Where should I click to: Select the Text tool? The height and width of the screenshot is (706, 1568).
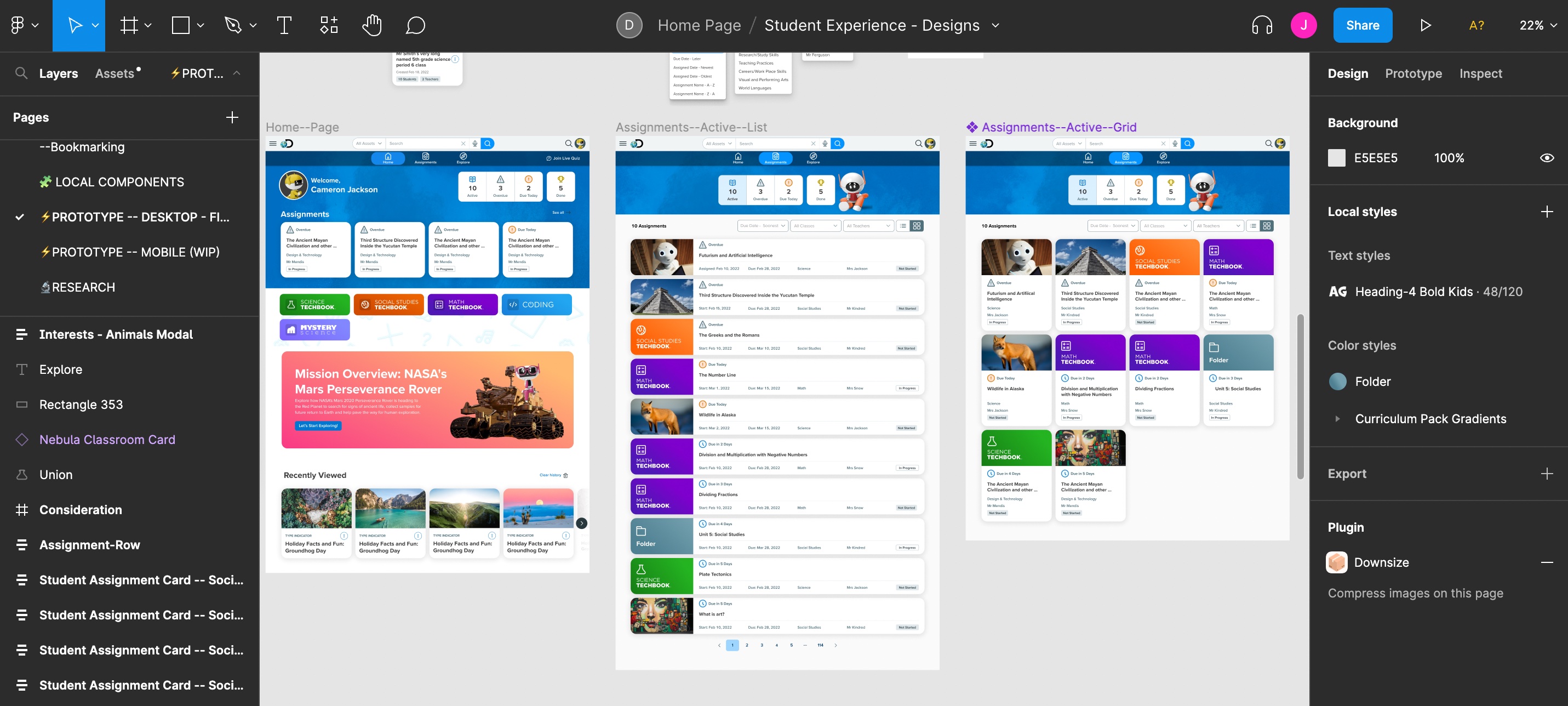284,26
